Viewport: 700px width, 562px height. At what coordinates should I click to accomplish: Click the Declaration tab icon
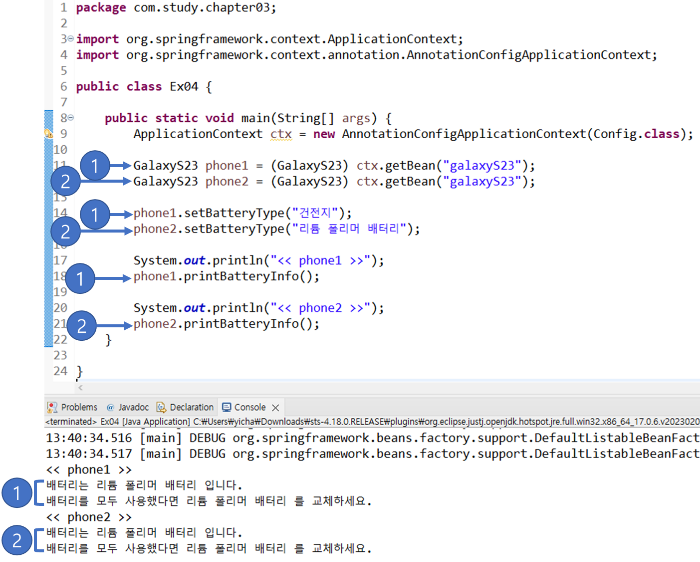click(x=161, y=407)
